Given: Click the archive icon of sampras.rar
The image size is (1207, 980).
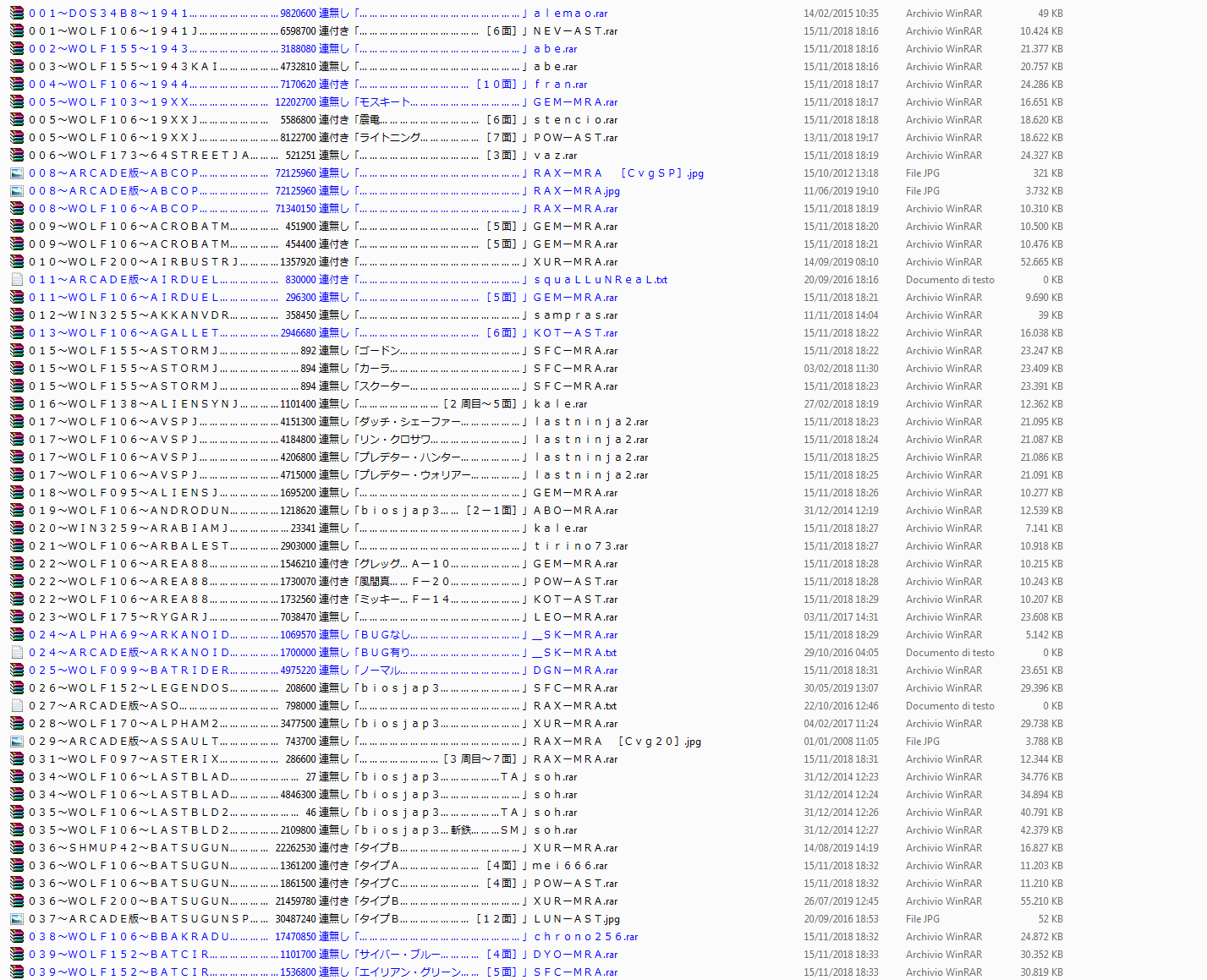Looking at the screenshot, I should click(x=17, y=315).
